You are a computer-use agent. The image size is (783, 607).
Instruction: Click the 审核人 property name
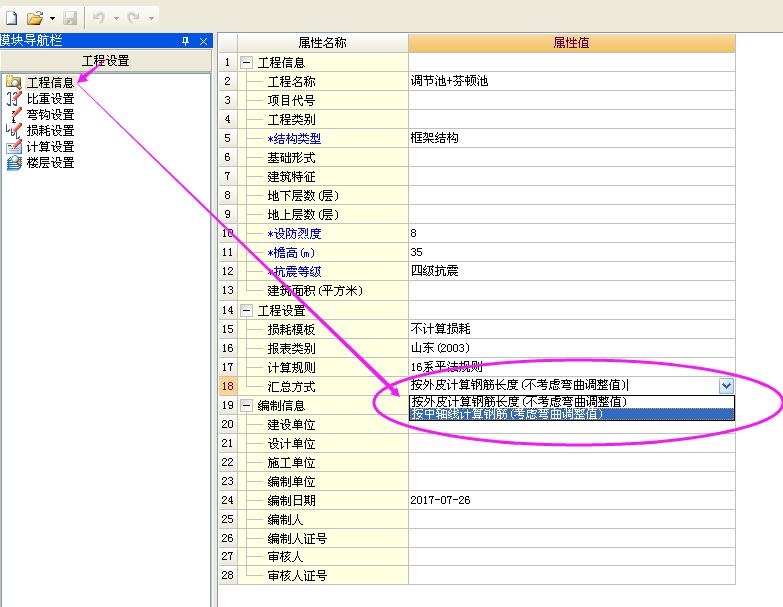tap(285, 556)
